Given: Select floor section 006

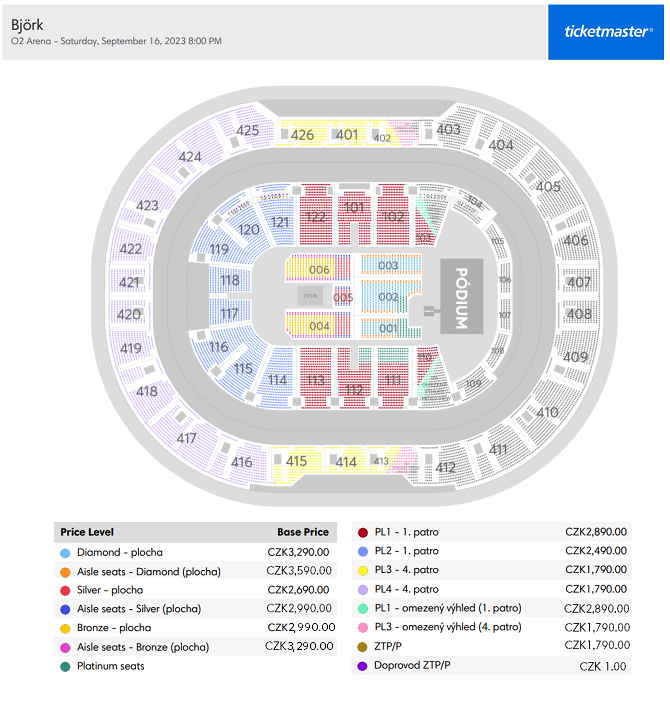Looking at the screenshot, I should coord(318,268).
